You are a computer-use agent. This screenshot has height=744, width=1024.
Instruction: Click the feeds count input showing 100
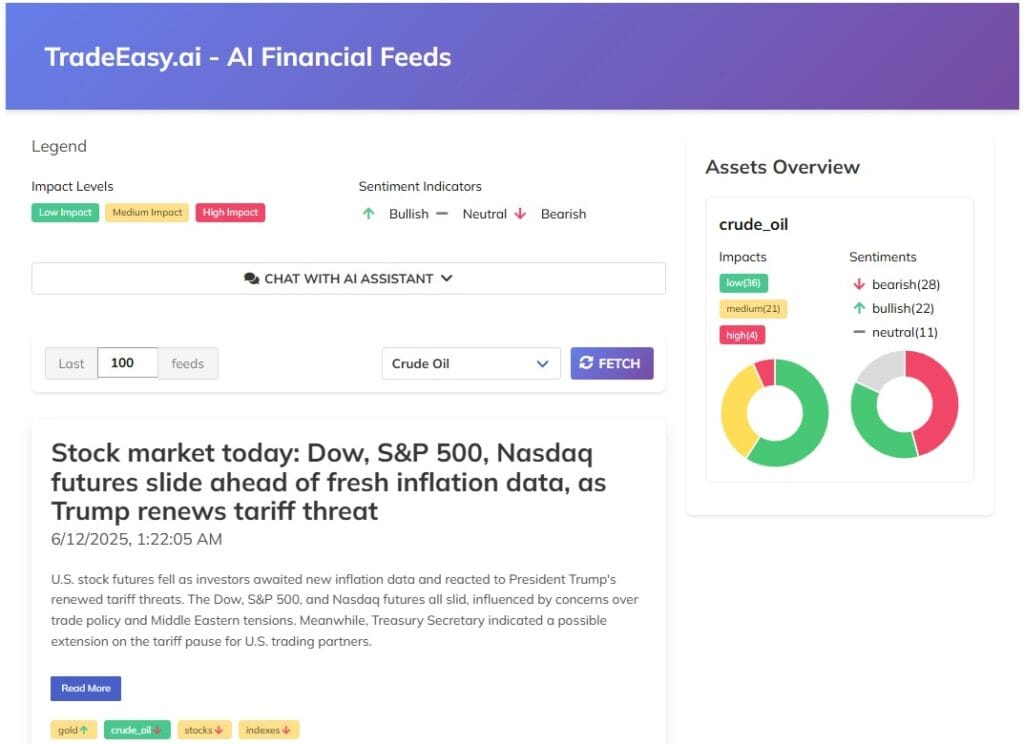pos(127,363)
